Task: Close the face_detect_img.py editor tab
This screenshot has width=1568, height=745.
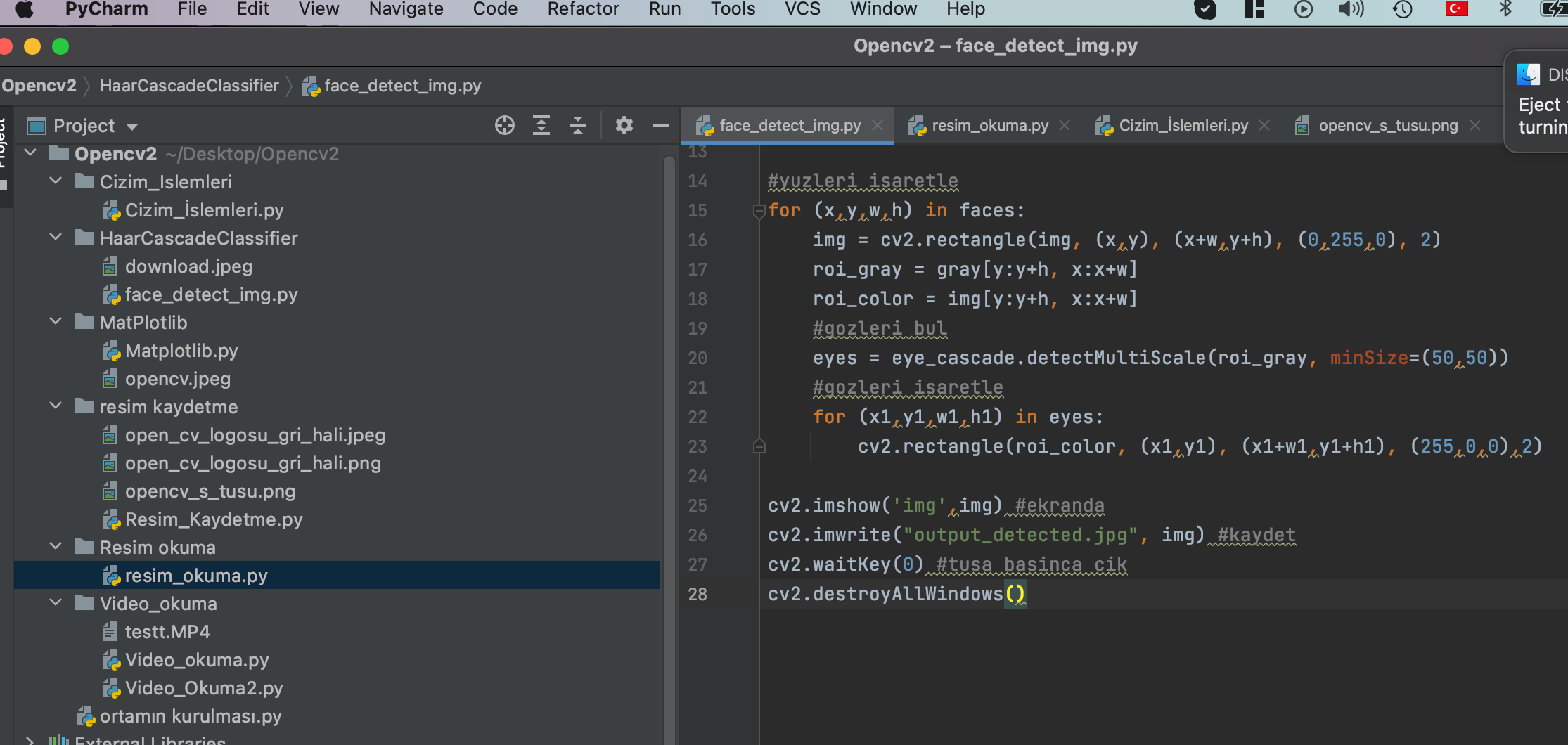Action: (x=878, y=125)
